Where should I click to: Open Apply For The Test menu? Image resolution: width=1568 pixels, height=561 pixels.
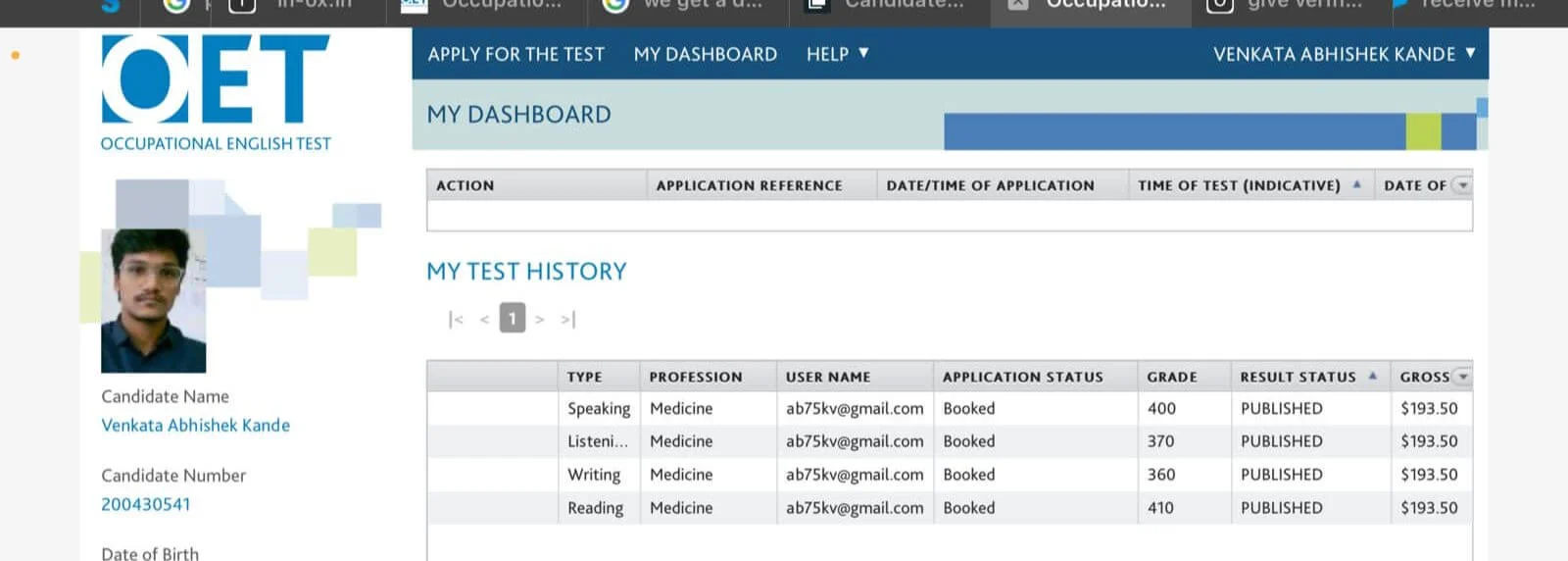point(515,54)
